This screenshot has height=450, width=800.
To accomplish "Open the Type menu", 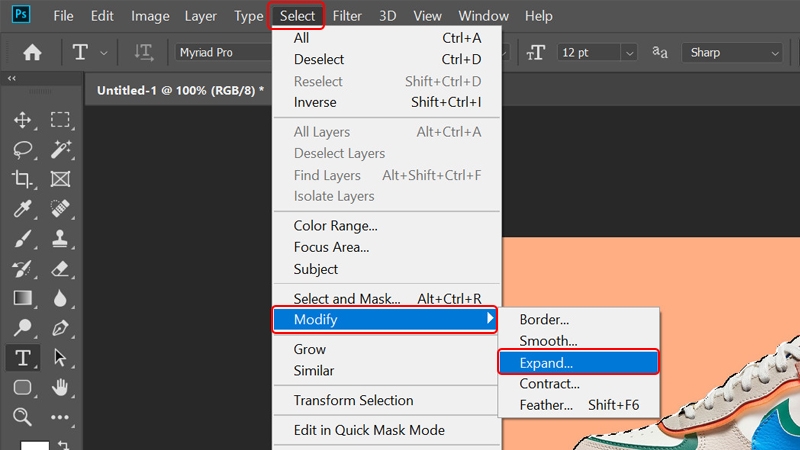I will click(x=248, y=16).
